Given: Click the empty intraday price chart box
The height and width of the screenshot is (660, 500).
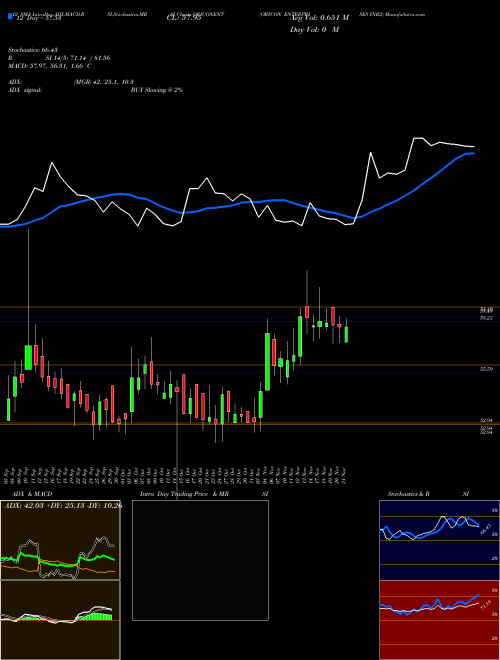Looking at the screenshot, I should click(200, 560).
